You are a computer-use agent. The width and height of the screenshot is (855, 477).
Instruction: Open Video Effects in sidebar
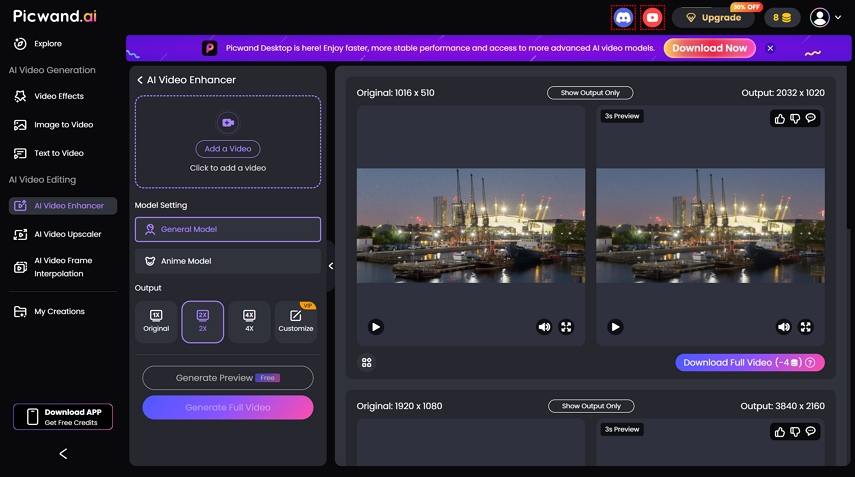point(49,96)
